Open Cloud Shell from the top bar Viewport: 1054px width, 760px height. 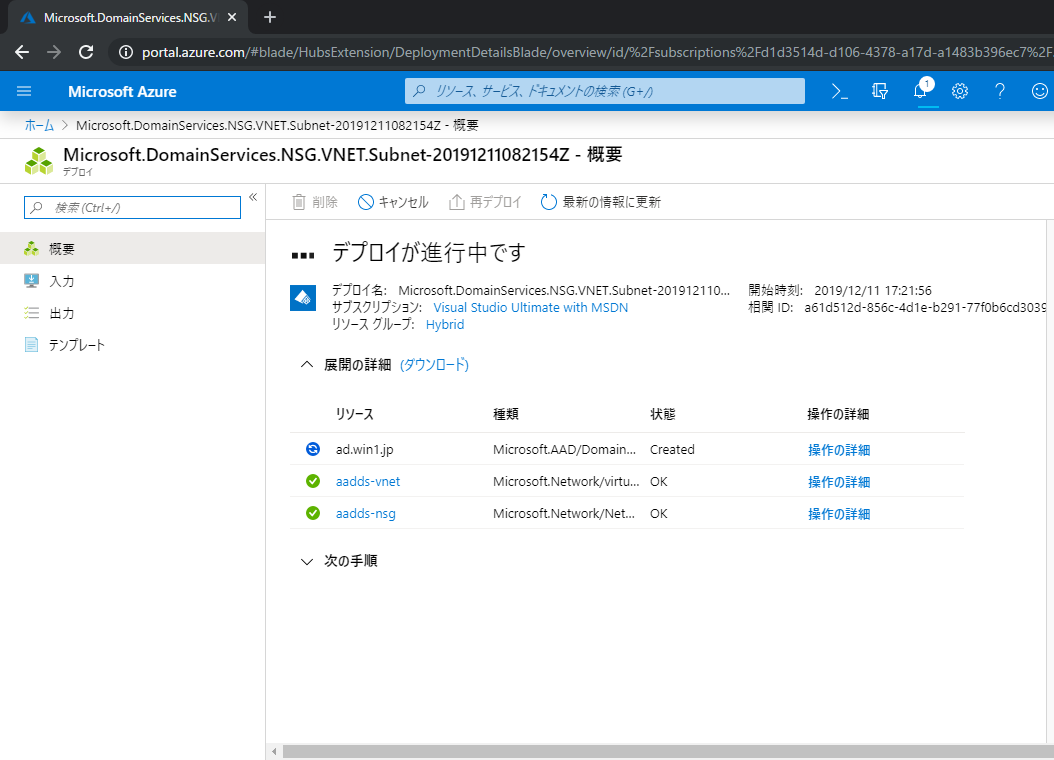tap(840, 91)
